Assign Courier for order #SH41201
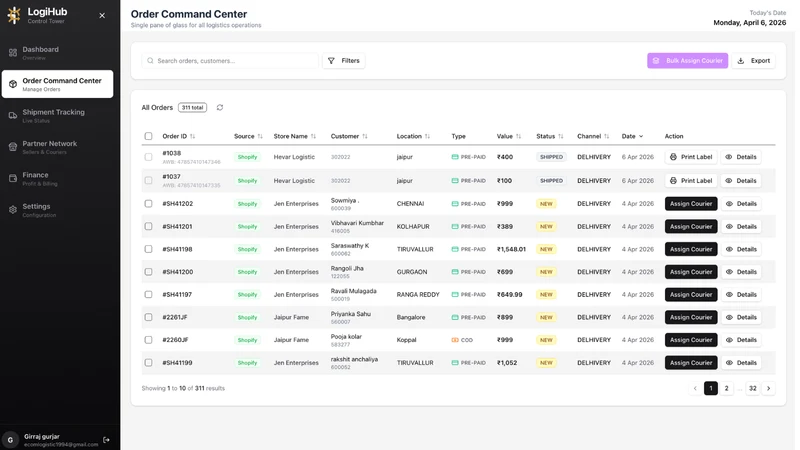Image resolution: width=800 pixels, height=450 pixels. pos(691,227)
